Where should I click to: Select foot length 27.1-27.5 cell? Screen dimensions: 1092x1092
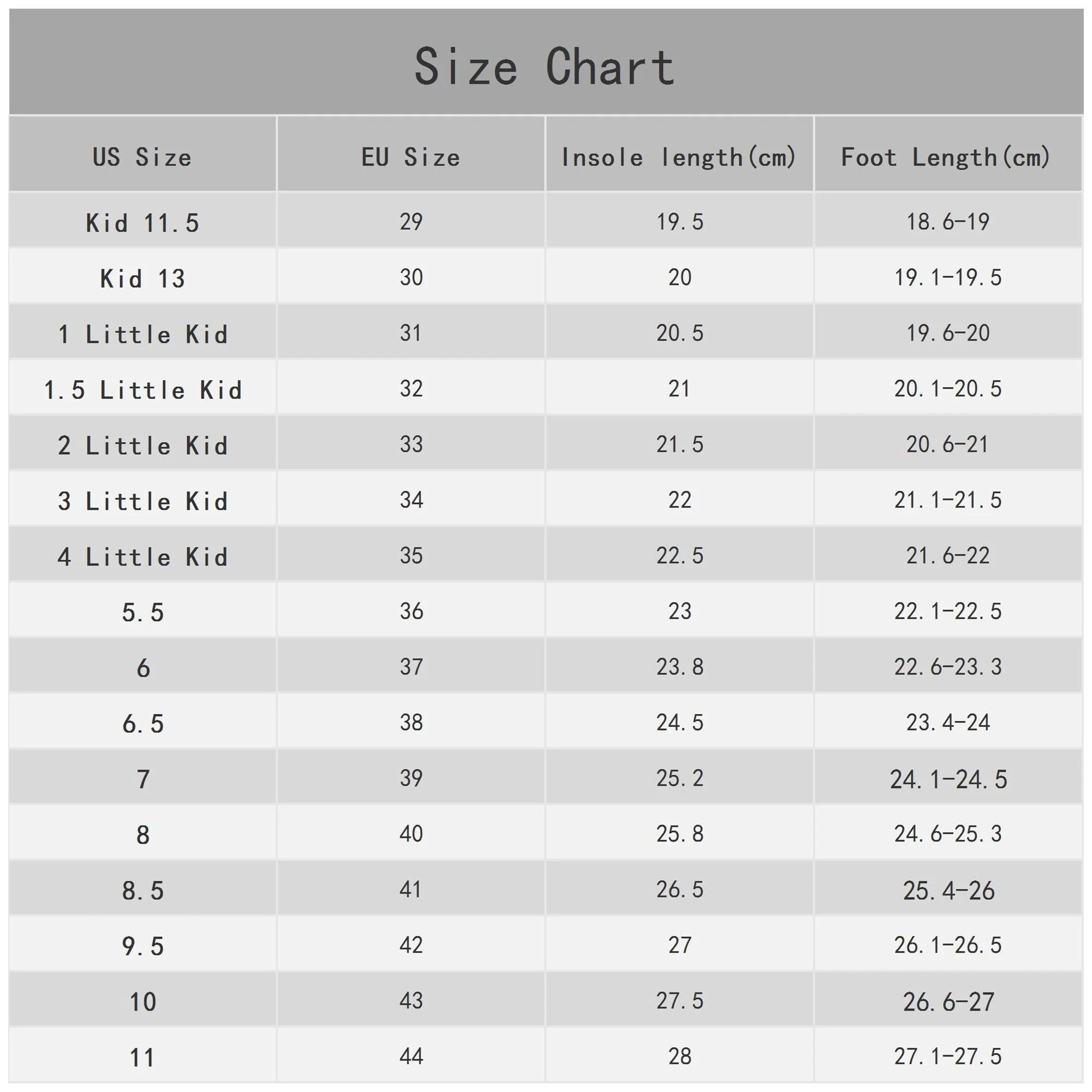pyautogui.click(x=948, y=1057)
